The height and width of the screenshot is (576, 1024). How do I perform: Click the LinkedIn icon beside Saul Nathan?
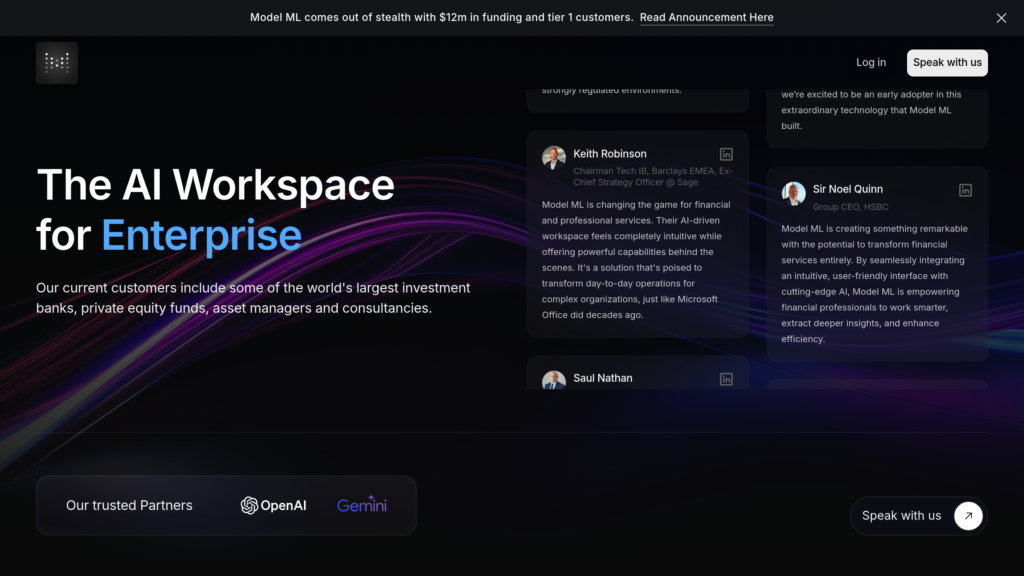[x=726, y=379]
